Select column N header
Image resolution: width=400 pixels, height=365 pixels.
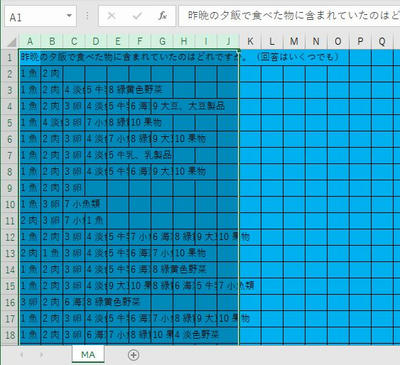tap(316, 41)
